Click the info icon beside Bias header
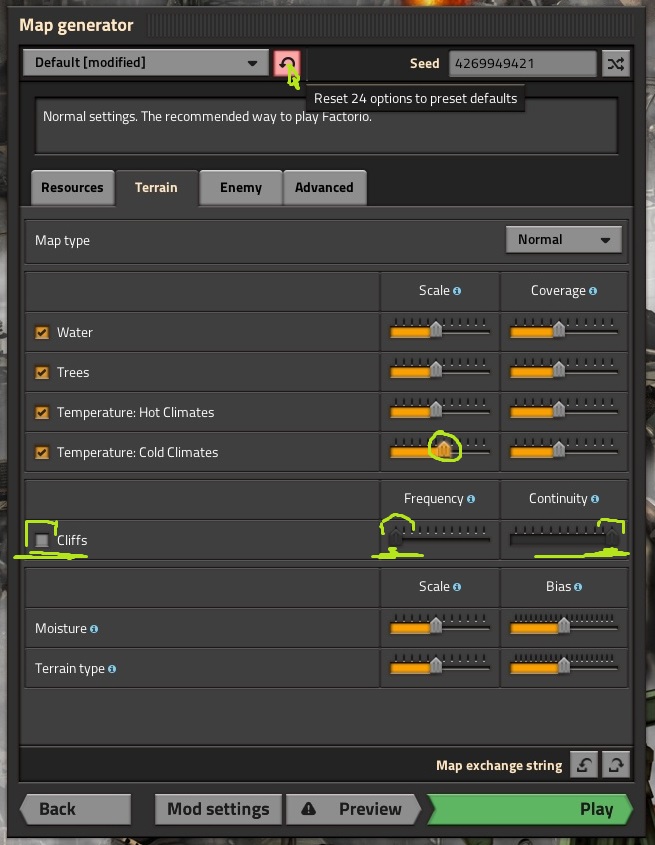 coord(578,587)
